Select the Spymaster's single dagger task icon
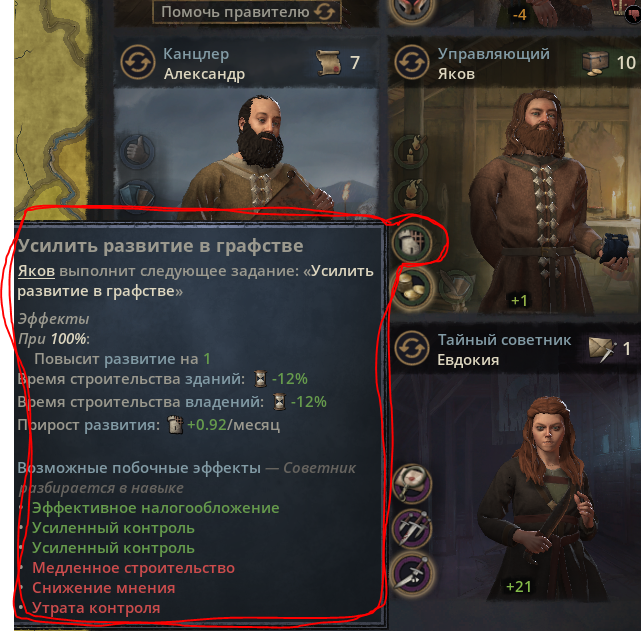 coord(412,573)
